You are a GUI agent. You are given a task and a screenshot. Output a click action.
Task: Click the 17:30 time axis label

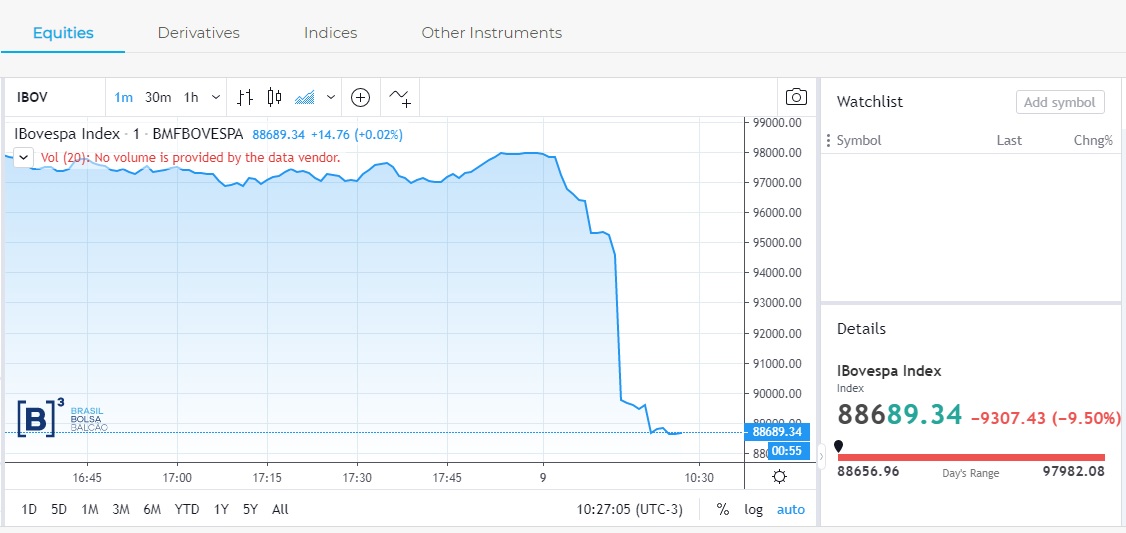click(x=357, y=478)
